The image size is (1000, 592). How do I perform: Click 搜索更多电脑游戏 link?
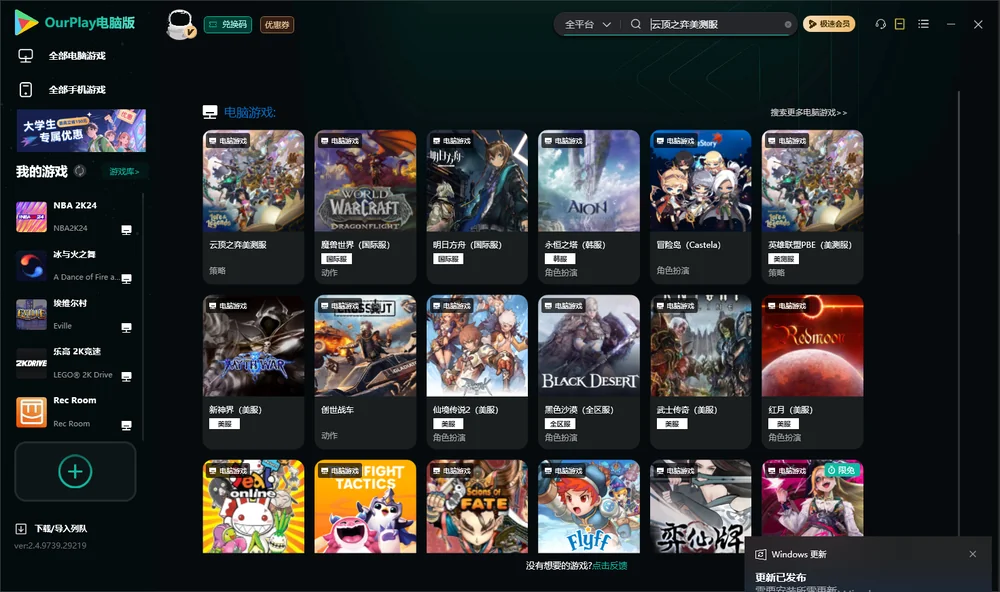[808, 113]
